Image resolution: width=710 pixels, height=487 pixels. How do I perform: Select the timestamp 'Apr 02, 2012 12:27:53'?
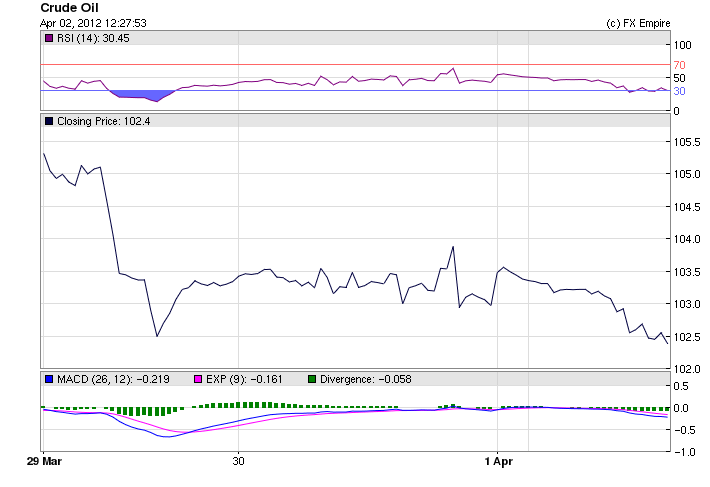[x=93, y=23]
